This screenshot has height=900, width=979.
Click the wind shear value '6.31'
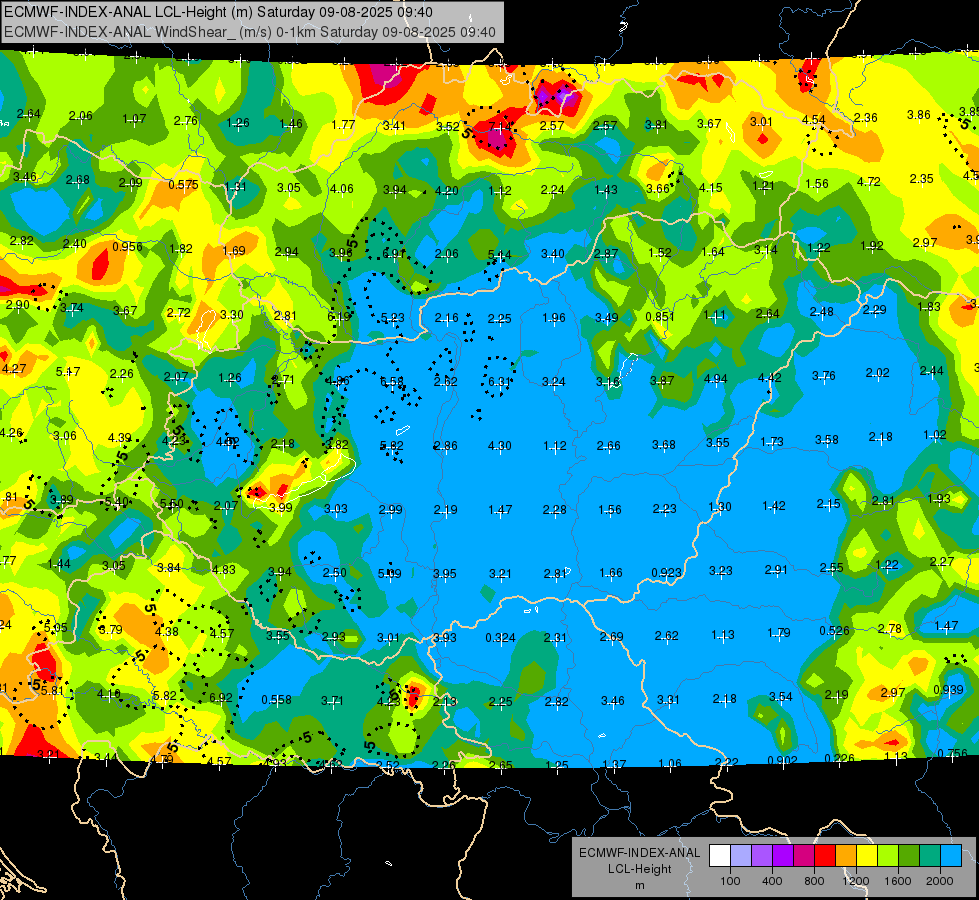tap(499, 381)
